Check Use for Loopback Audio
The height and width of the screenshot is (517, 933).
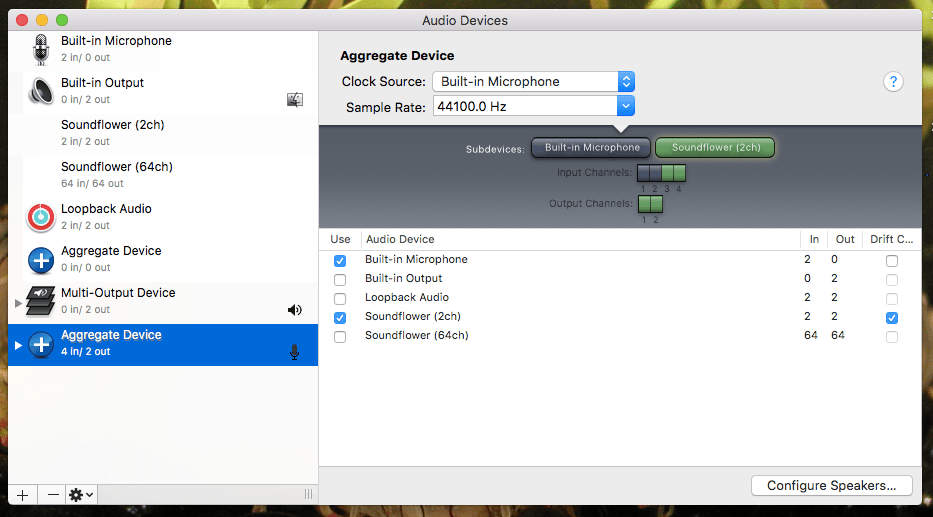[340, 299]
